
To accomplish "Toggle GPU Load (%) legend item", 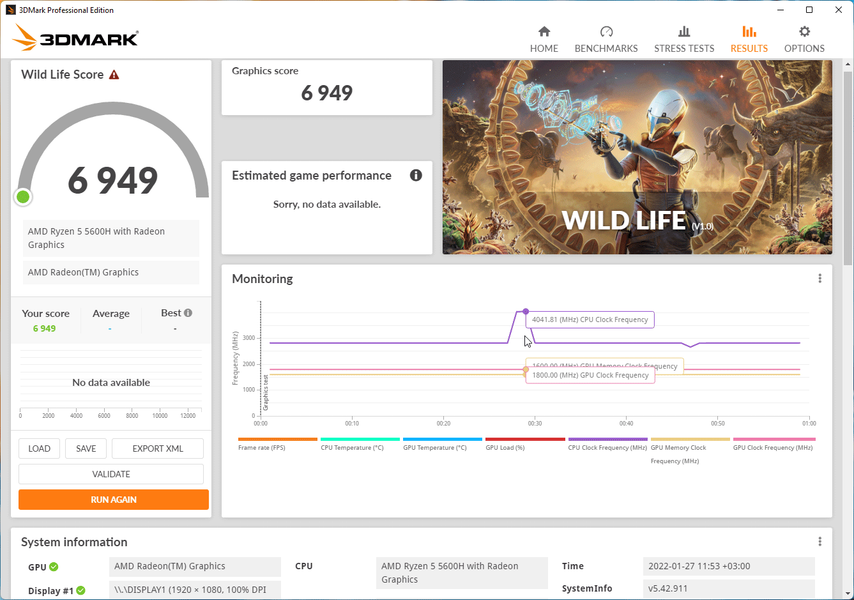I will (525, 444).
